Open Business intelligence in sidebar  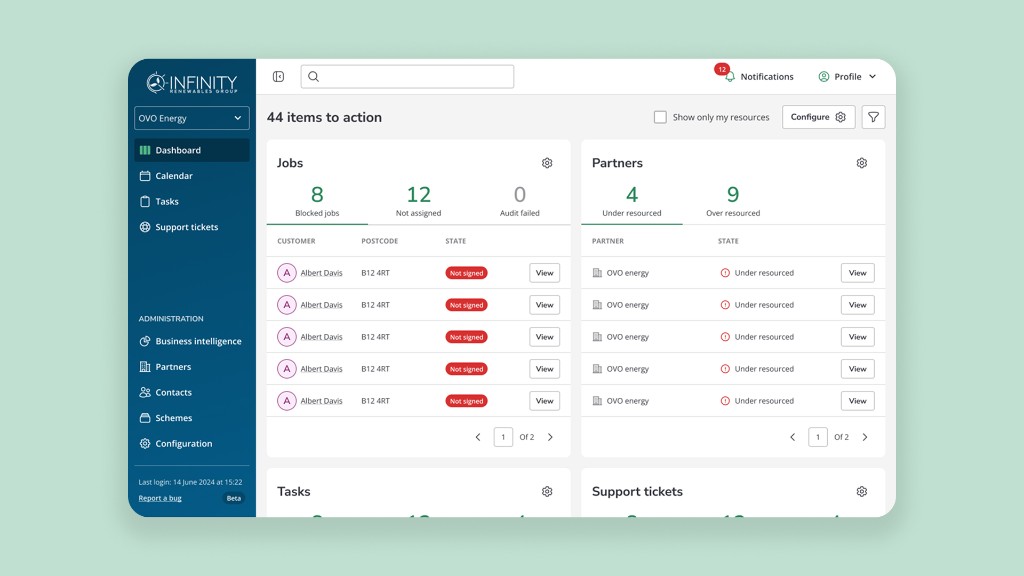191,341
